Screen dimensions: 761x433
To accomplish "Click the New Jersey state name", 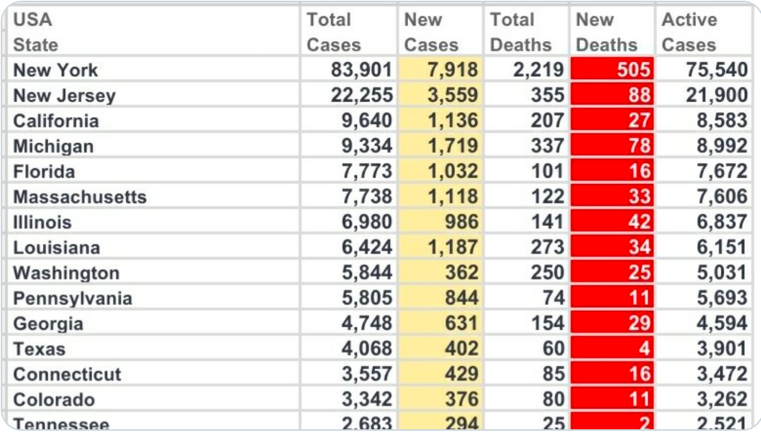I will point(64,96).
